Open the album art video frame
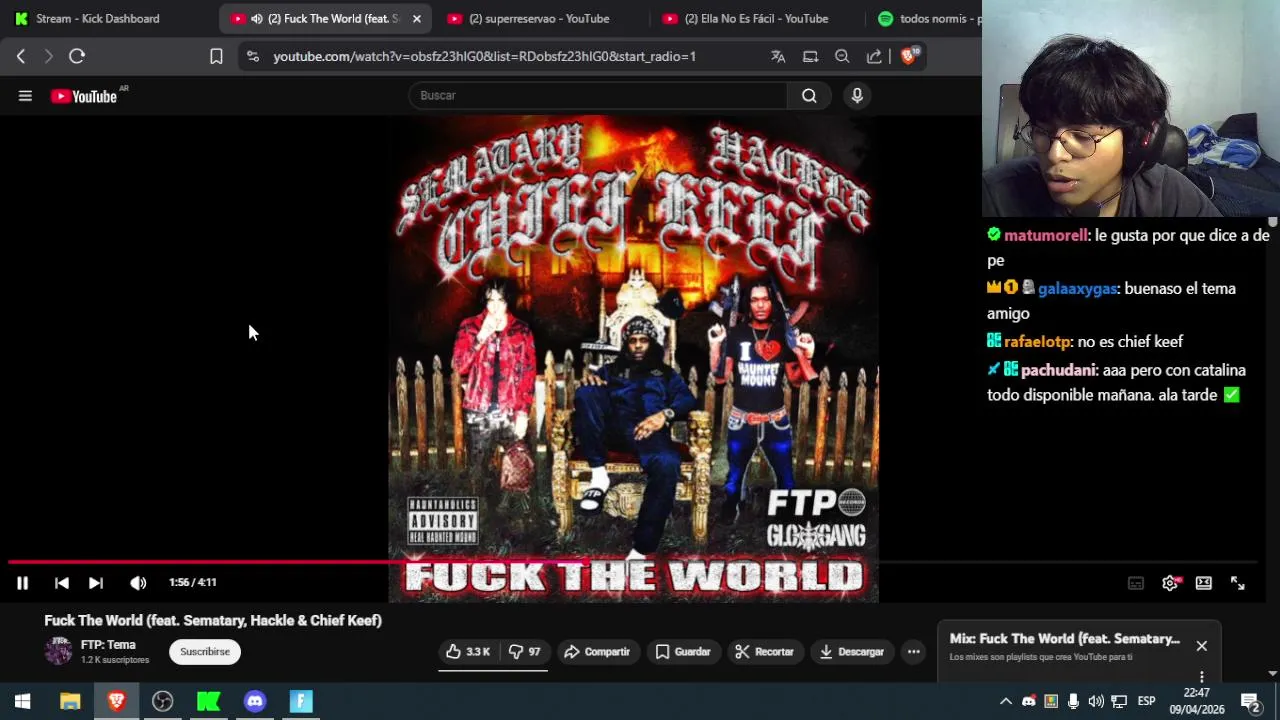 tap(633, 359)
